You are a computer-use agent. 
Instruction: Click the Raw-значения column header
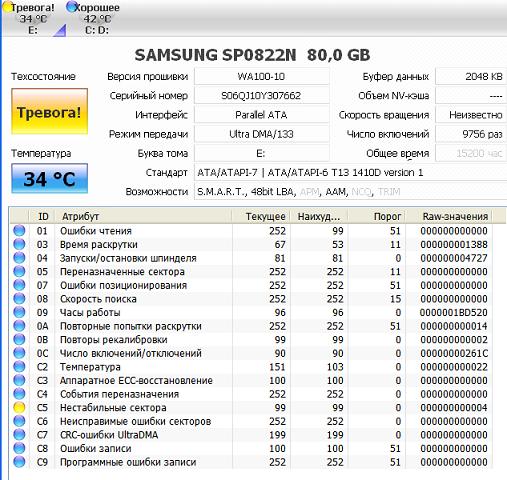[449, 216]
